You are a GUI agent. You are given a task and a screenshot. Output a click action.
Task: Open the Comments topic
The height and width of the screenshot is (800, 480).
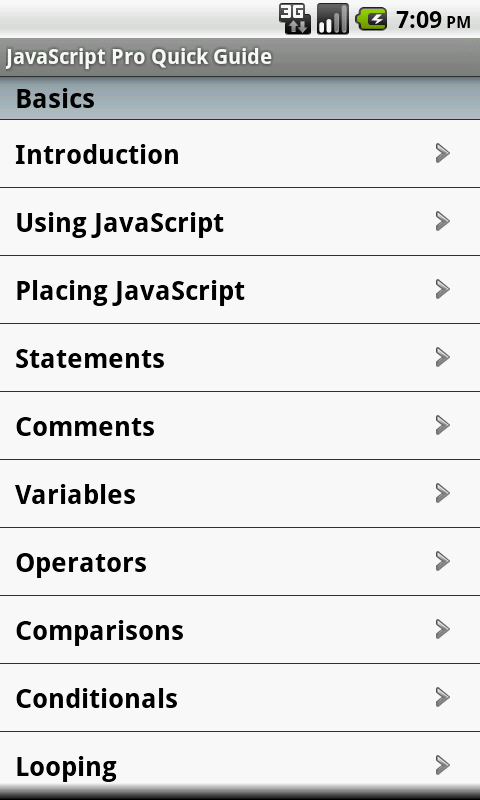click(240, 426)
